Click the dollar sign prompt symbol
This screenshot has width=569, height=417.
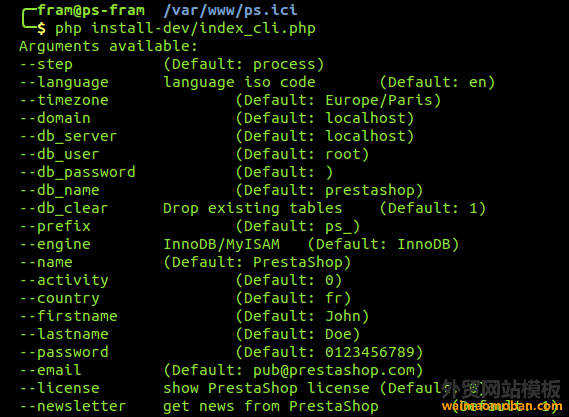click(41, 29)
